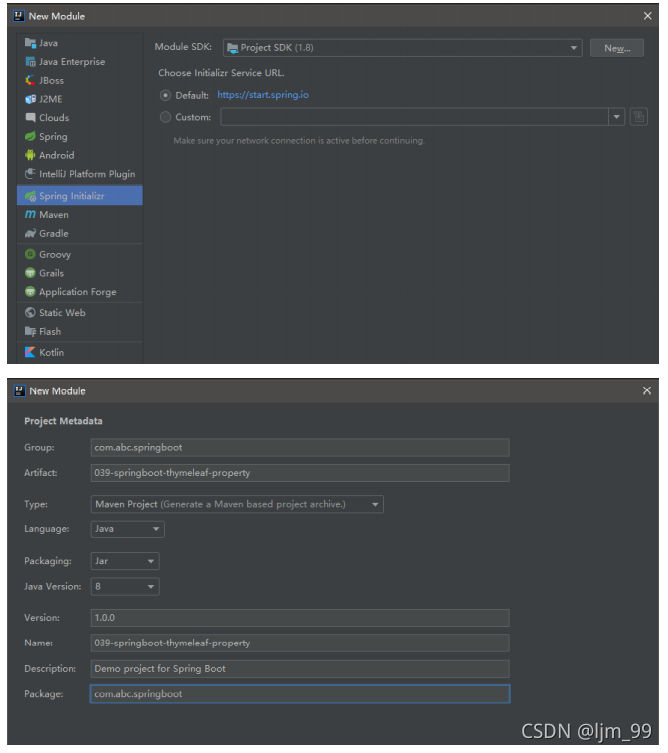Click the IntelliJ logo in top New Module title bar
The image size is (668, 753).
coord(19,16)
